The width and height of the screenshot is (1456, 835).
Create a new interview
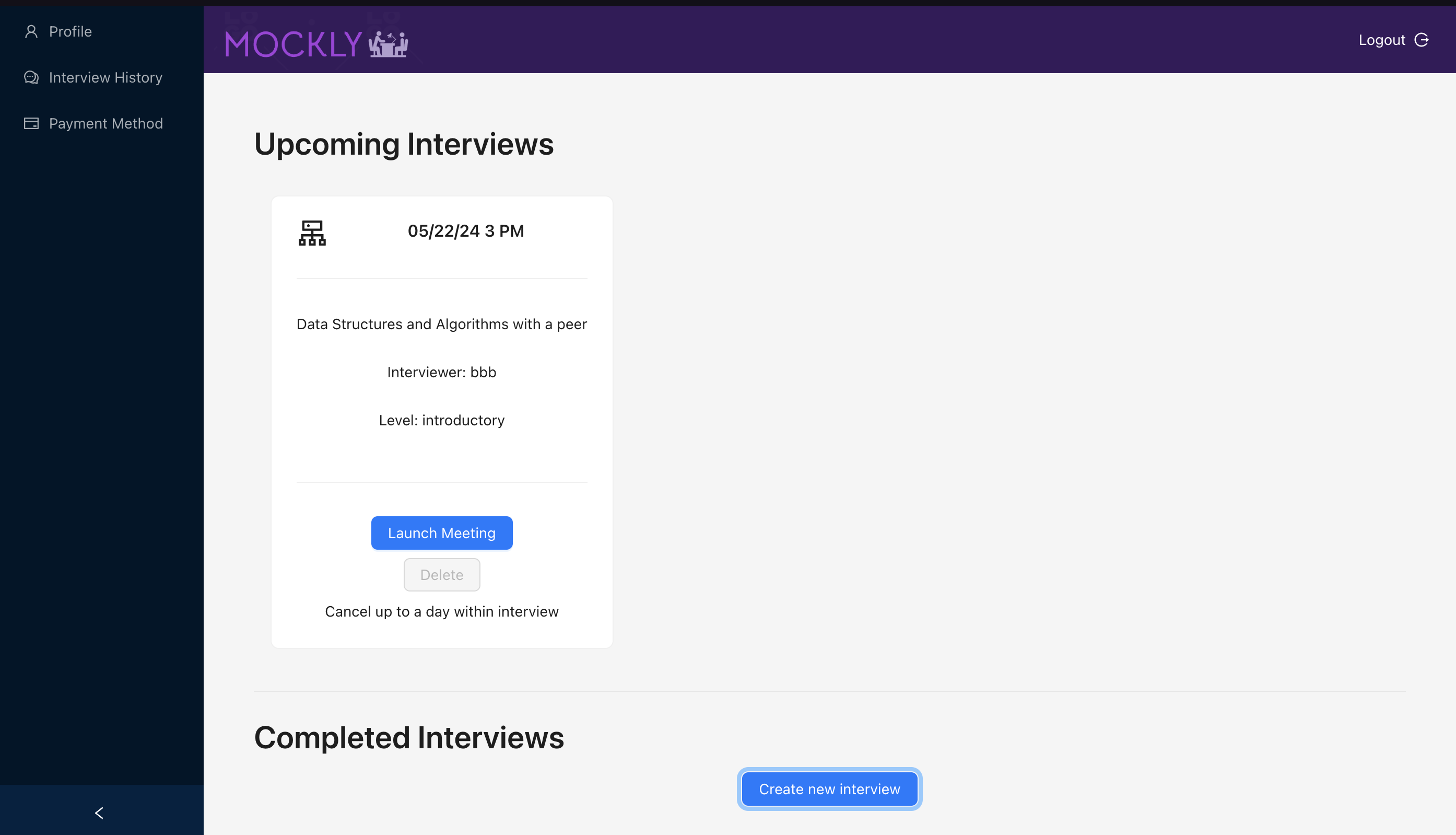829,789
